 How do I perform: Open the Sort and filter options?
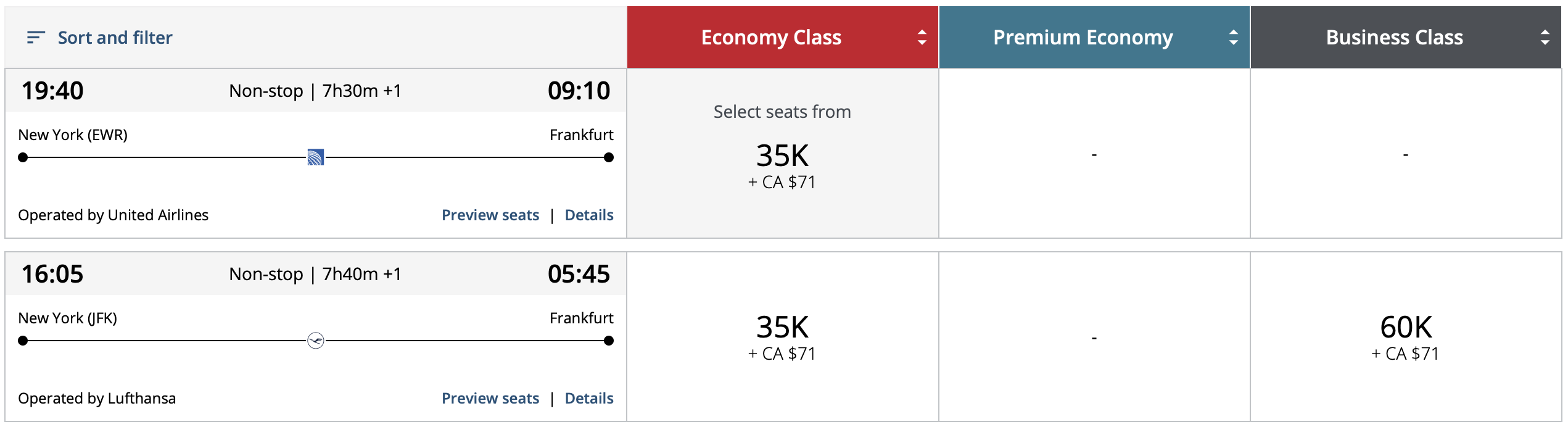[x=100, y=38]
